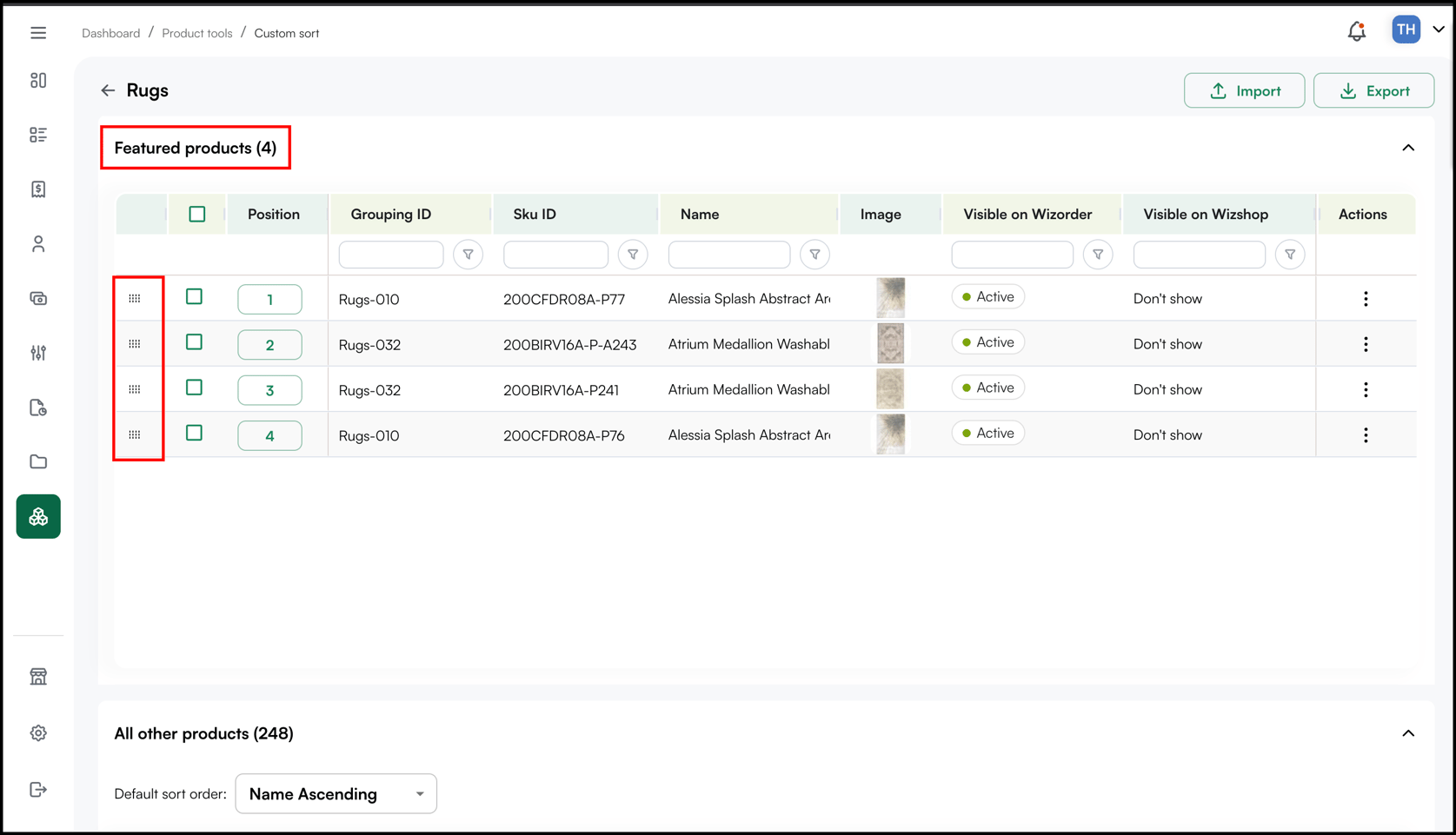Open the dashboard grid icon in the sidebar
Image resolution: width=1456 pixels, height=835 pixels.
38,80
